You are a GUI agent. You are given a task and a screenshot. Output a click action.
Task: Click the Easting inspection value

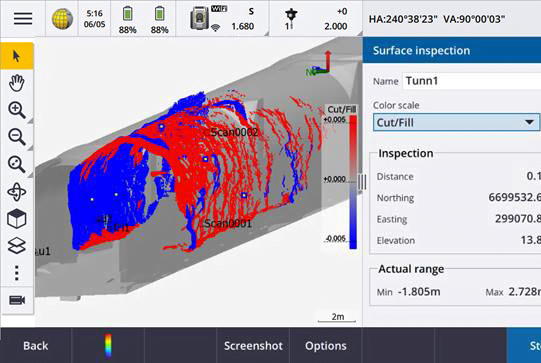click(x=518, y=219)
